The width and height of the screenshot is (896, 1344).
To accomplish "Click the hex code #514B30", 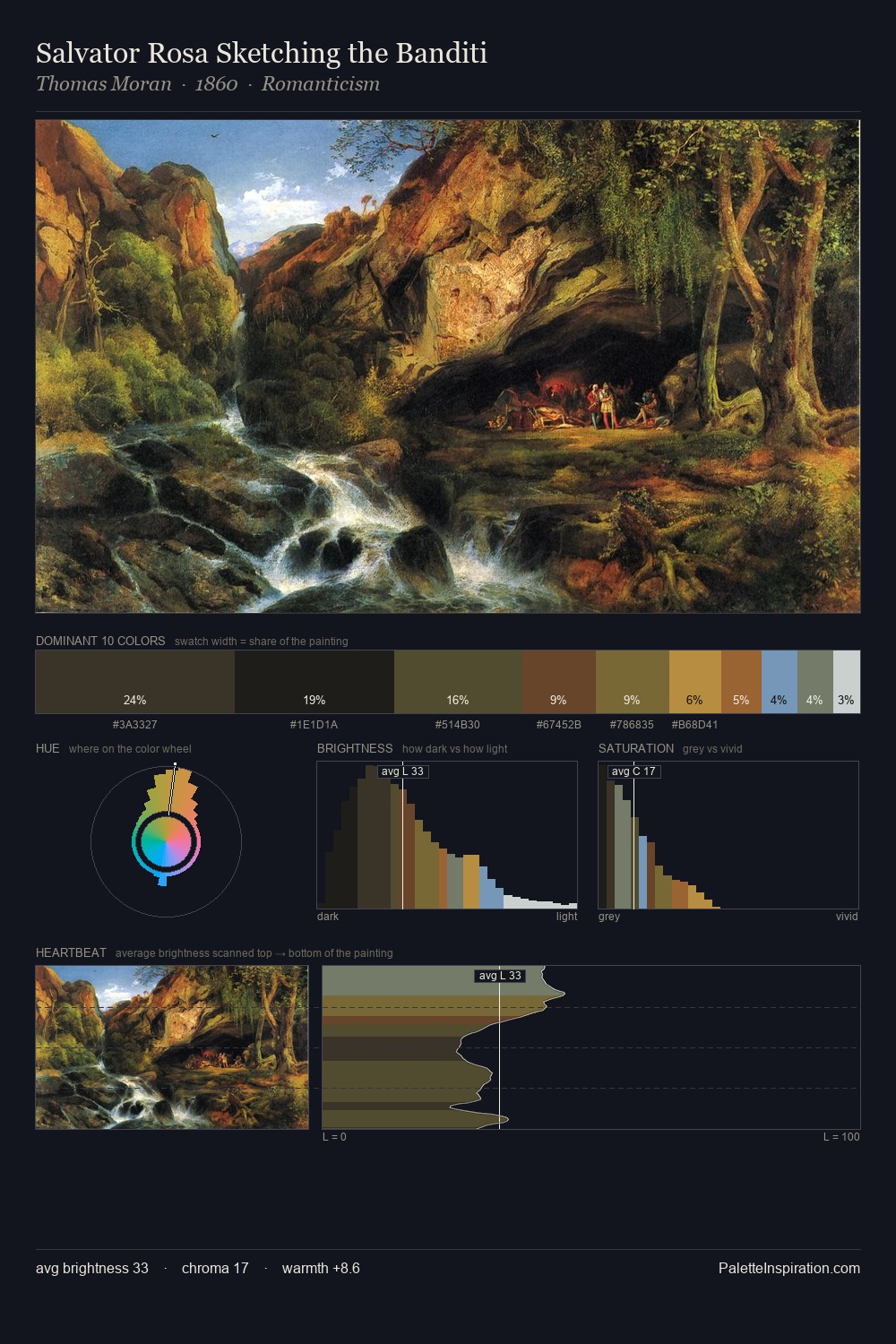I will 458,724.
